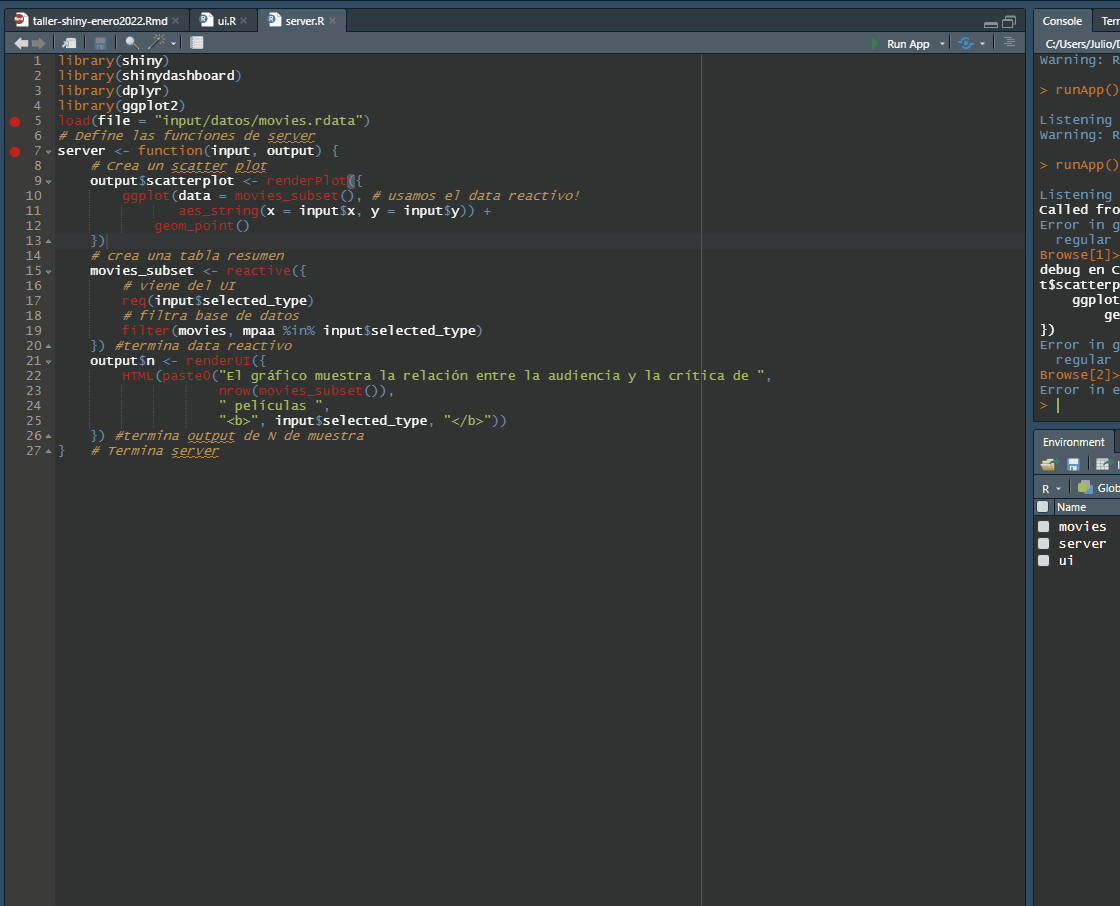The height and width of the screenshot is (906, 1120).
Task: Select the Environment tab
Action: [x=1074, y=442]
